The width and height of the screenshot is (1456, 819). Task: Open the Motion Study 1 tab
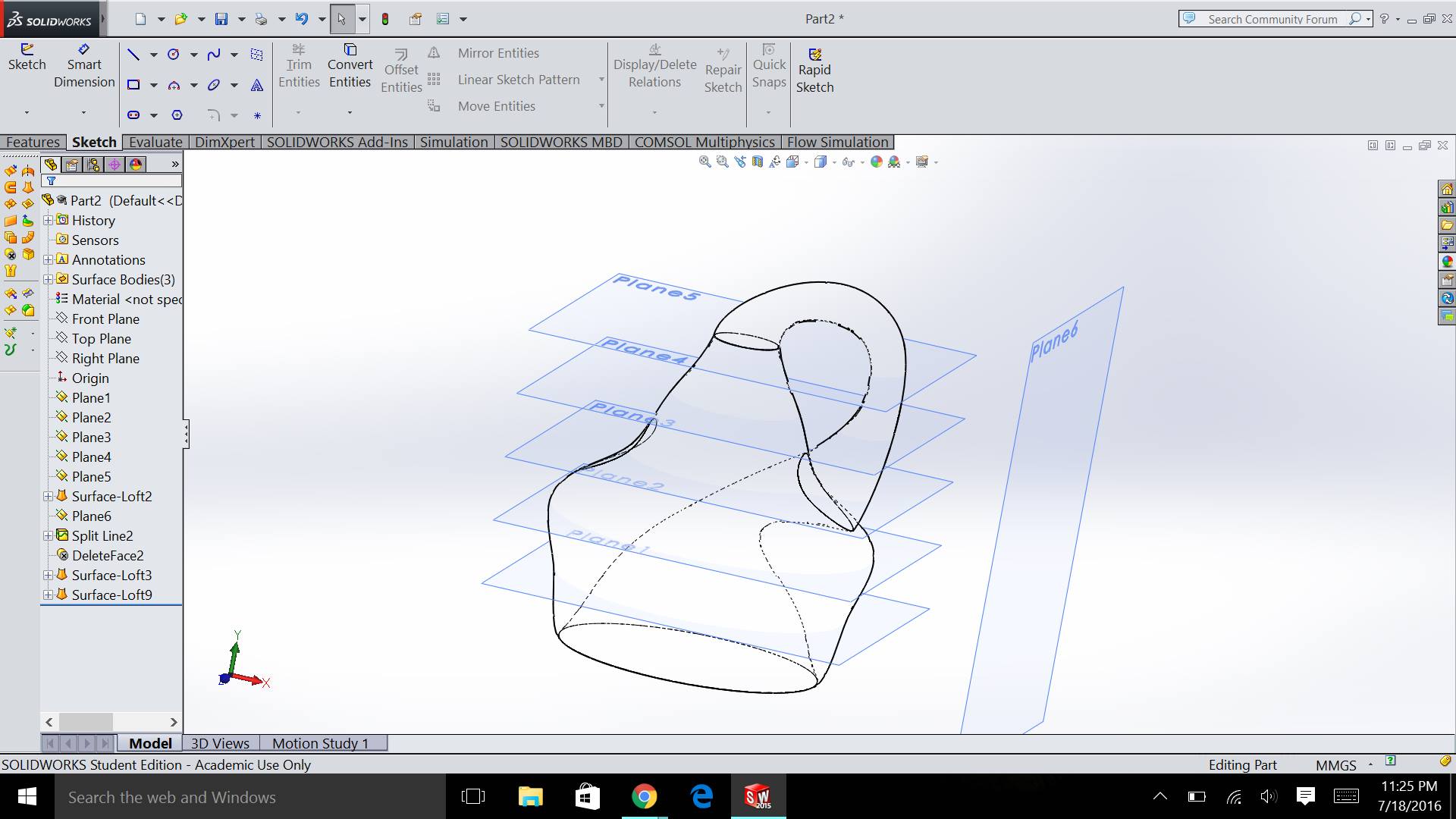(321, 743)
